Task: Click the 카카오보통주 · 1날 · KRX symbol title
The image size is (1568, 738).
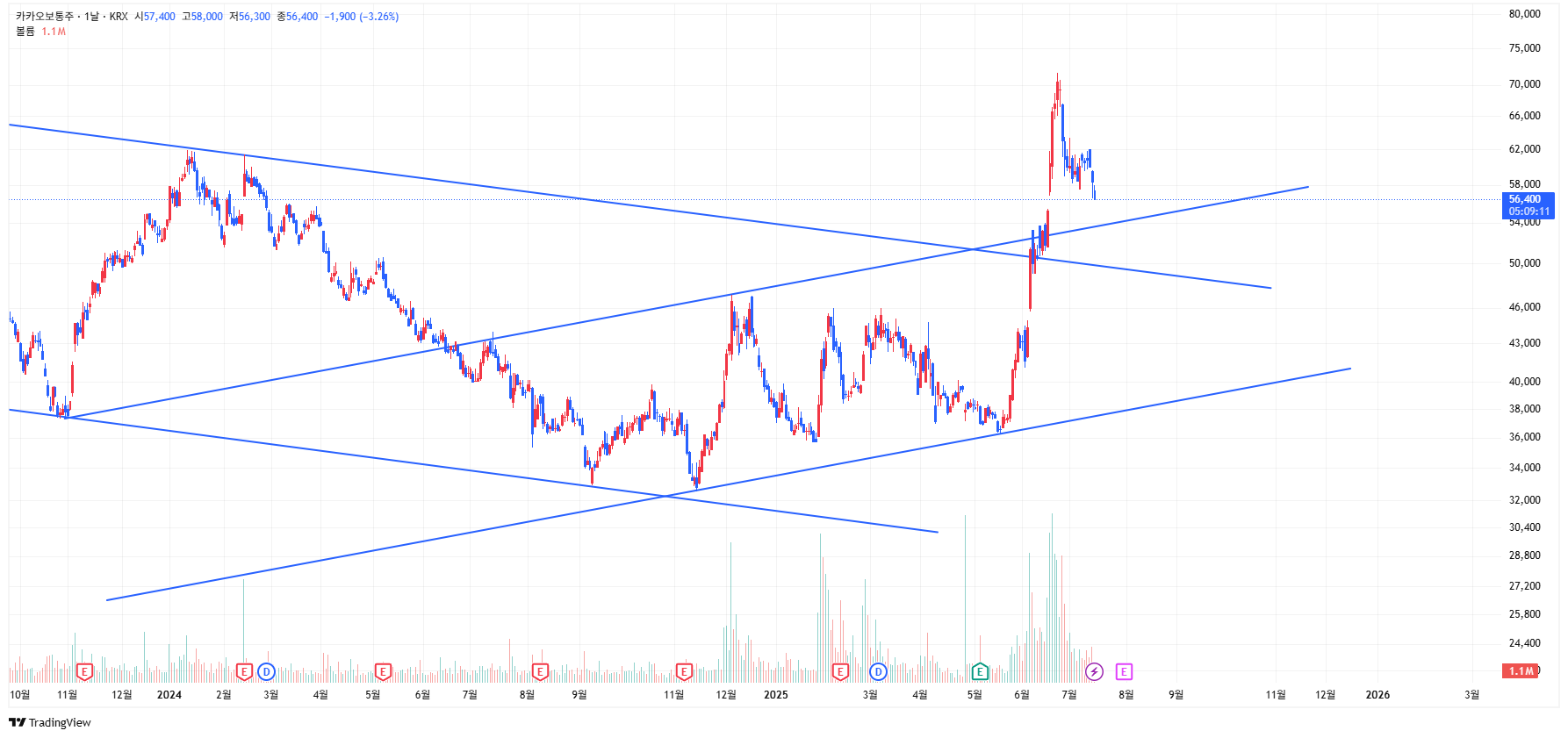Action: point(72,17)
